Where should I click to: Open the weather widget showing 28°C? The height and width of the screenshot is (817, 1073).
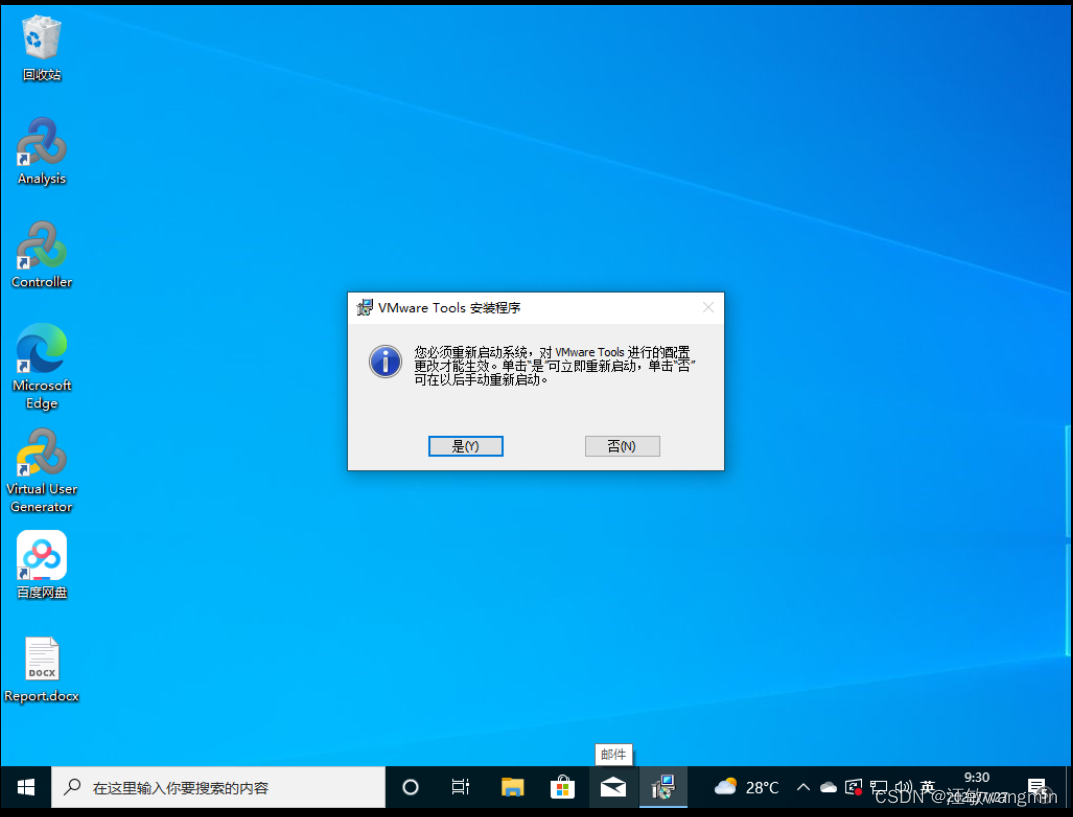coord(747,788)
